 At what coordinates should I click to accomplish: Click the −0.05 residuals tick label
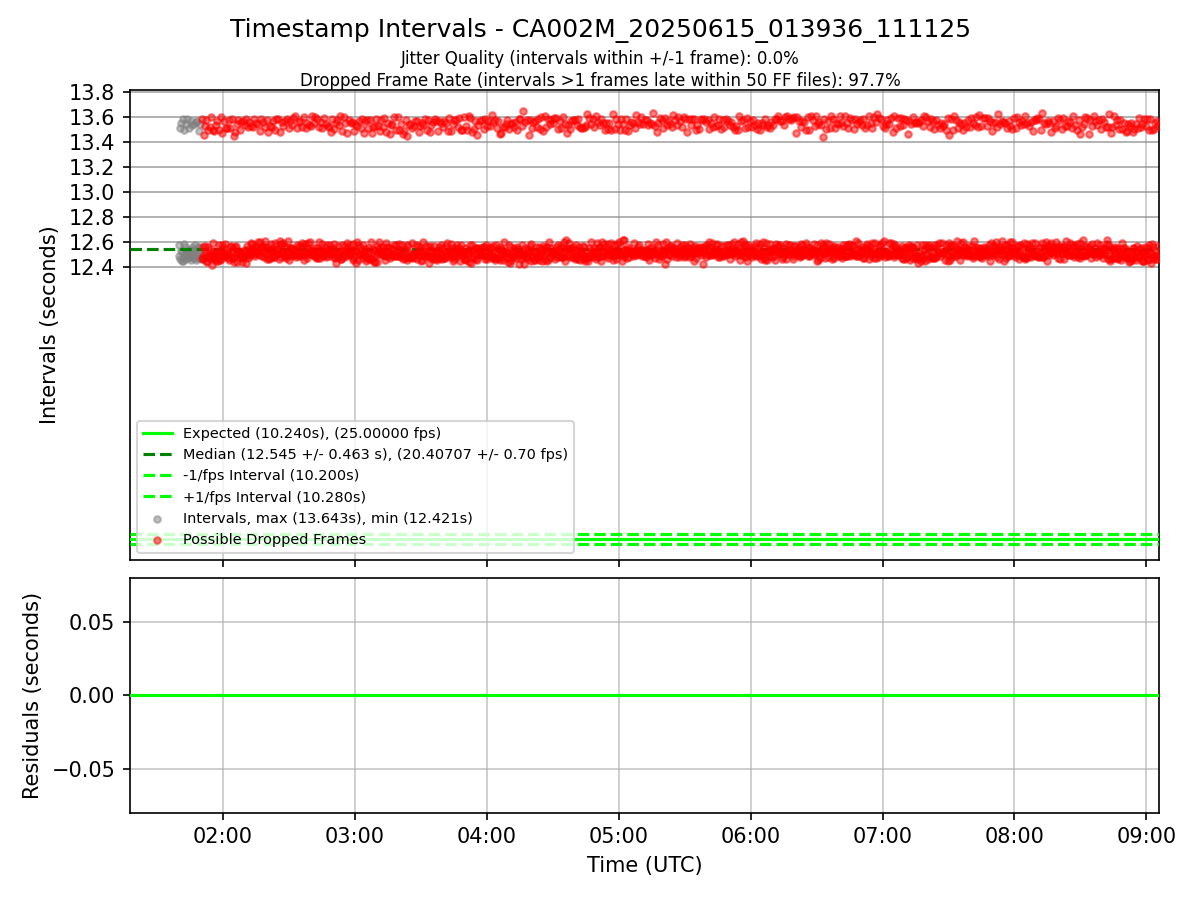coord(86,769)
